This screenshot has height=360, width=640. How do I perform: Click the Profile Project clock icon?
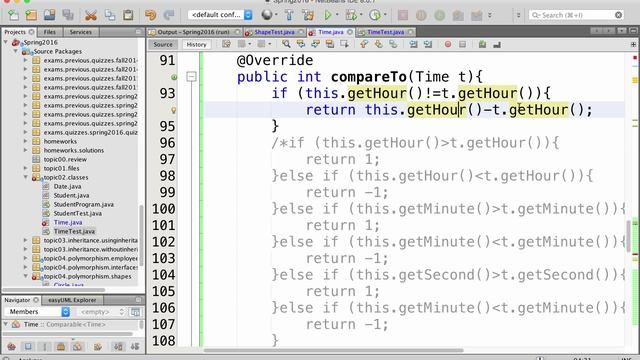tap(374, 16)
